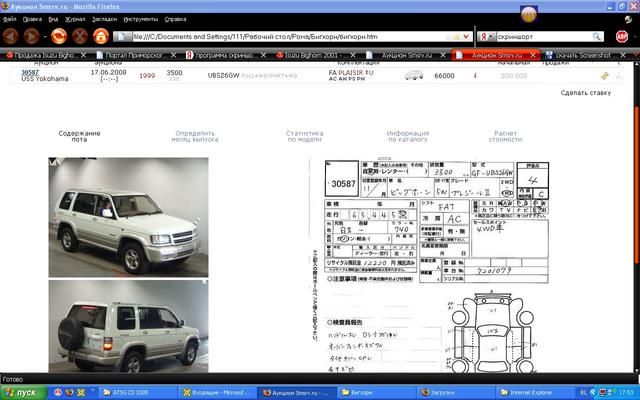
Task: Go back with the Back arrow button
Action: click(x=10, y=36)
